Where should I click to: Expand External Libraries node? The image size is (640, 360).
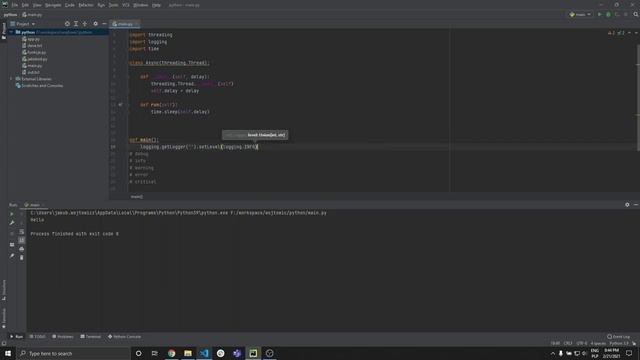[11, 79]
